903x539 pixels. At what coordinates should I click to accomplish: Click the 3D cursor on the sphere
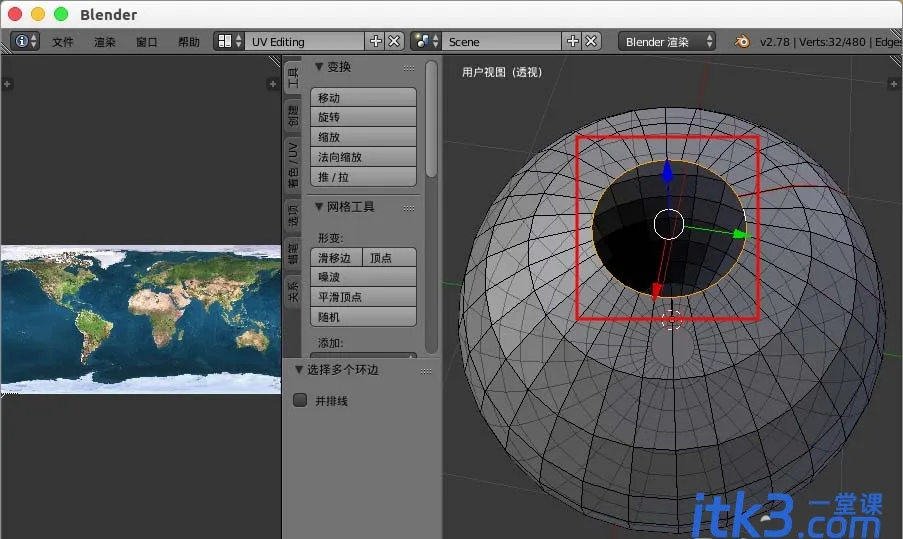[671, 320]
